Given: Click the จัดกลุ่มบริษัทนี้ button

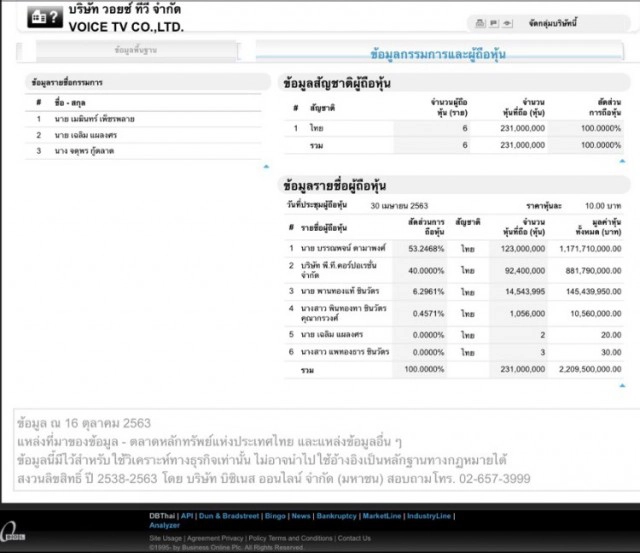Looking at the screenshot, I should tap(553, 23).
